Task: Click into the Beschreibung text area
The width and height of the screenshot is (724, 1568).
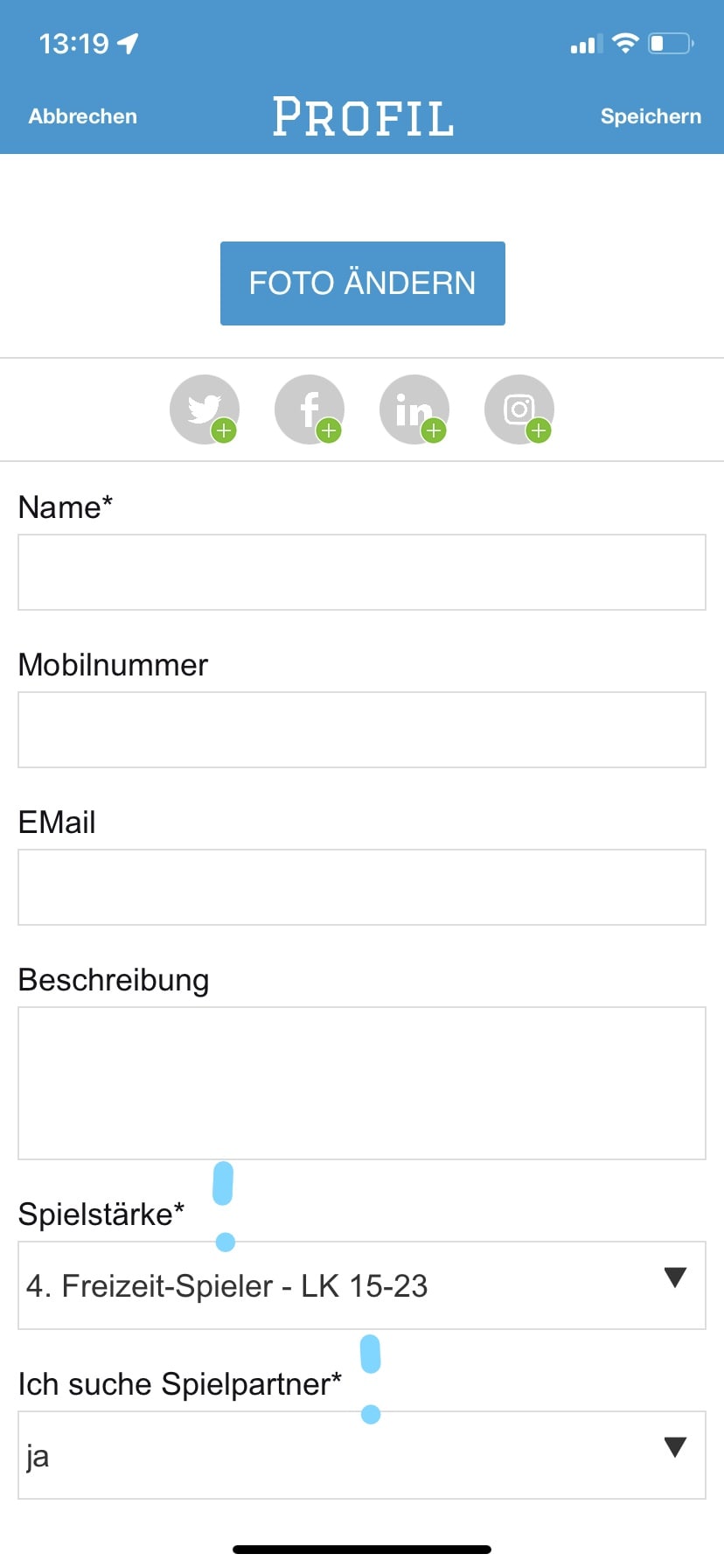Action: click(362, 1083)
